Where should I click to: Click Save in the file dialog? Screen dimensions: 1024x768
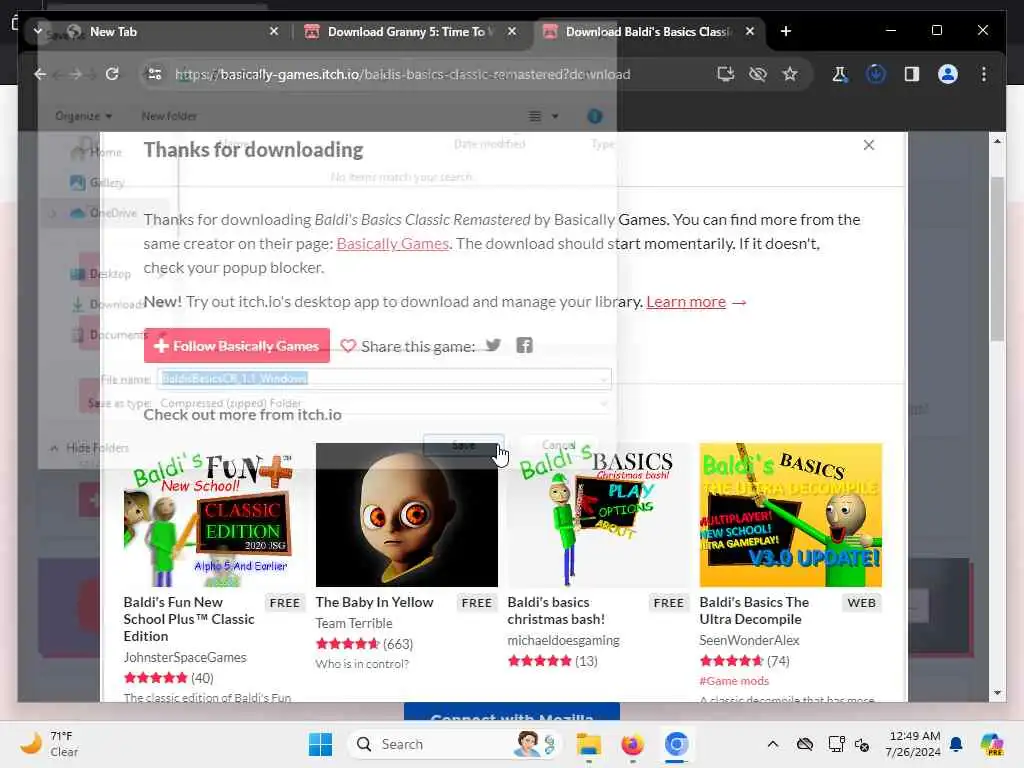[x=464, y=445]
